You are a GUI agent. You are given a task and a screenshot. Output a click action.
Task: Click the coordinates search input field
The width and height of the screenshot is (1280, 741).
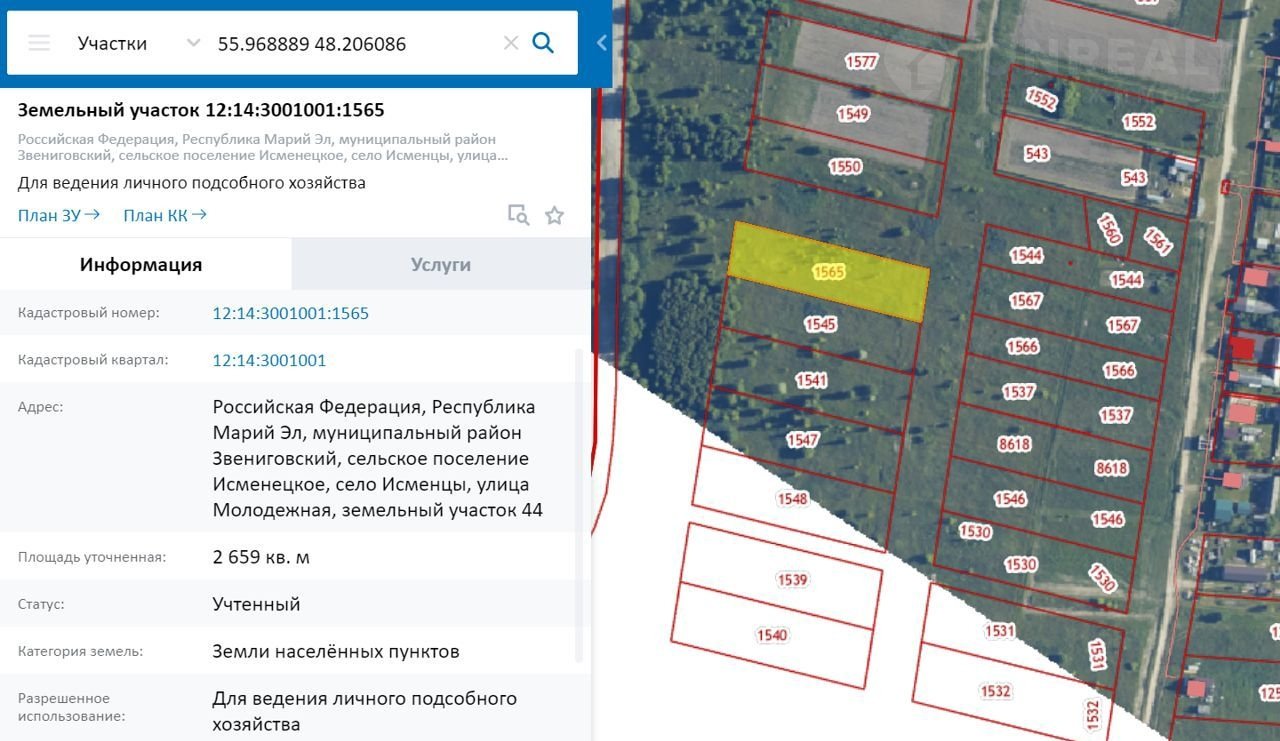(x=350, y=43)
